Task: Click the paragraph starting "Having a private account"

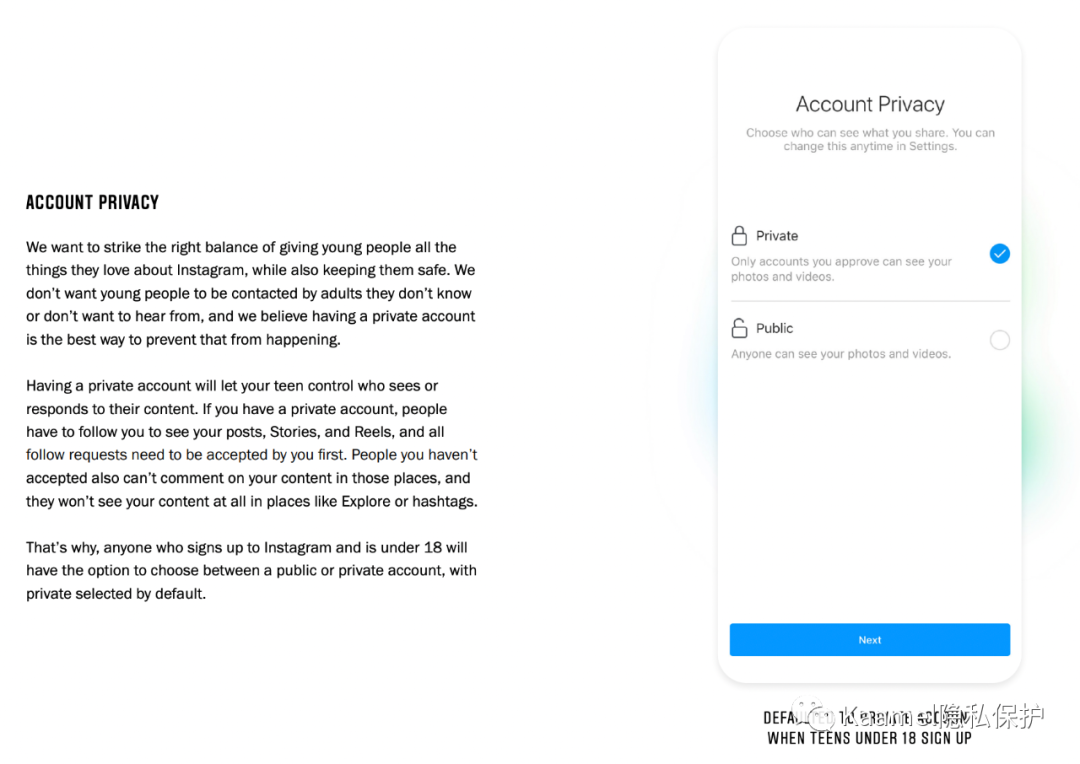Action: 252,443
